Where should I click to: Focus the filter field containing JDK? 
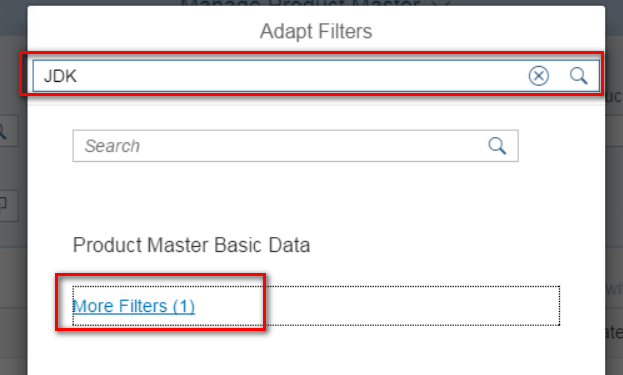point(316,76)
